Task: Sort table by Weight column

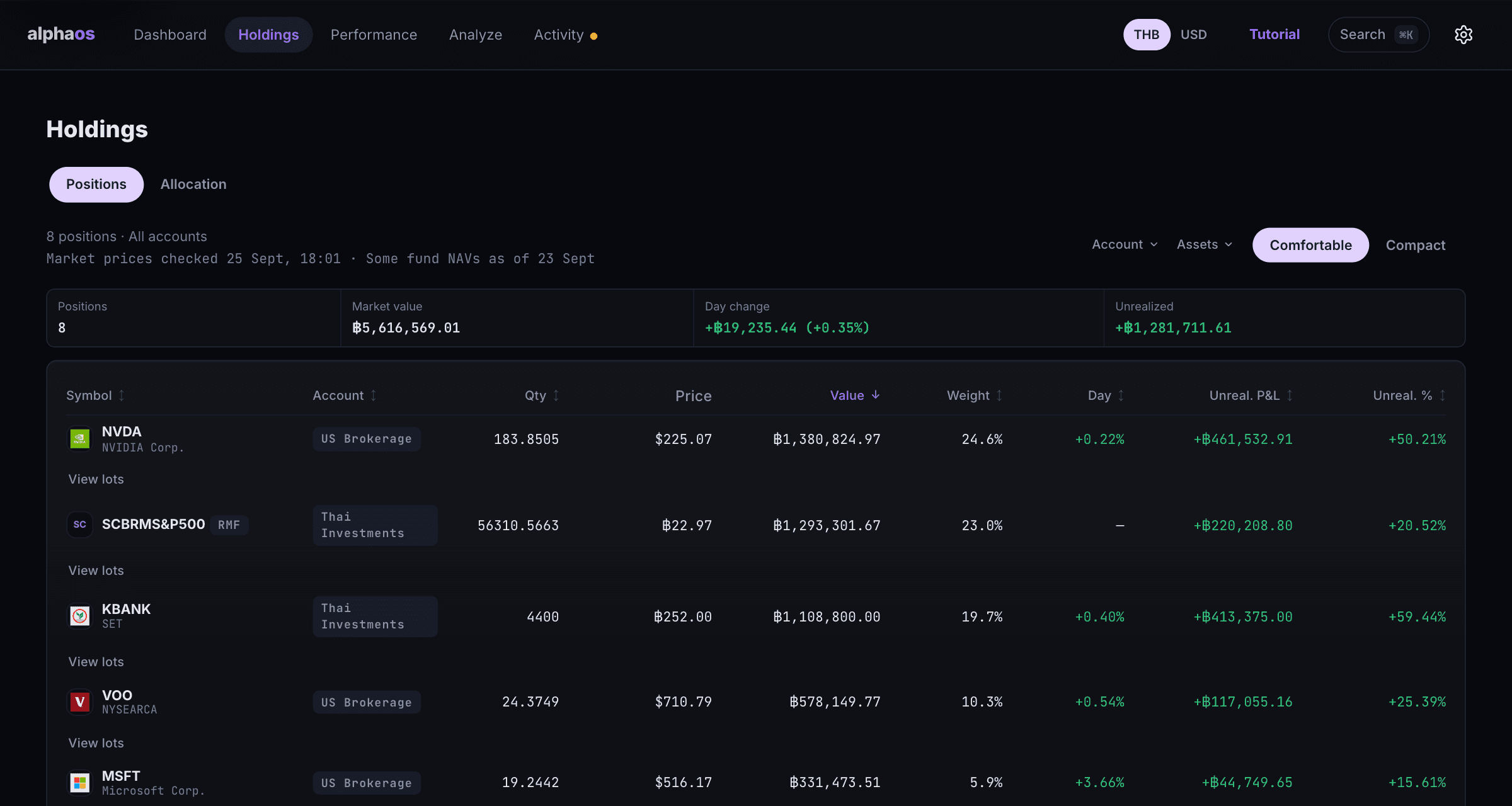Action: (x=975, y=395)
